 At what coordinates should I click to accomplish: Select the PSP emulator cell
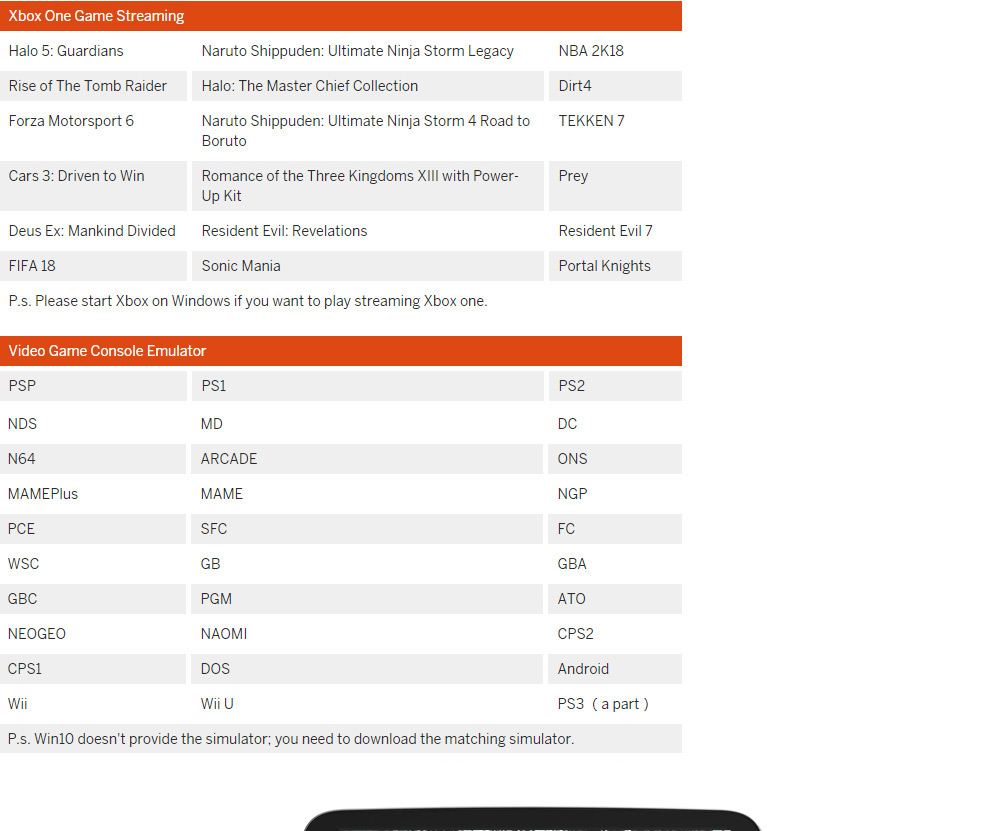click(x=22, y=386)
